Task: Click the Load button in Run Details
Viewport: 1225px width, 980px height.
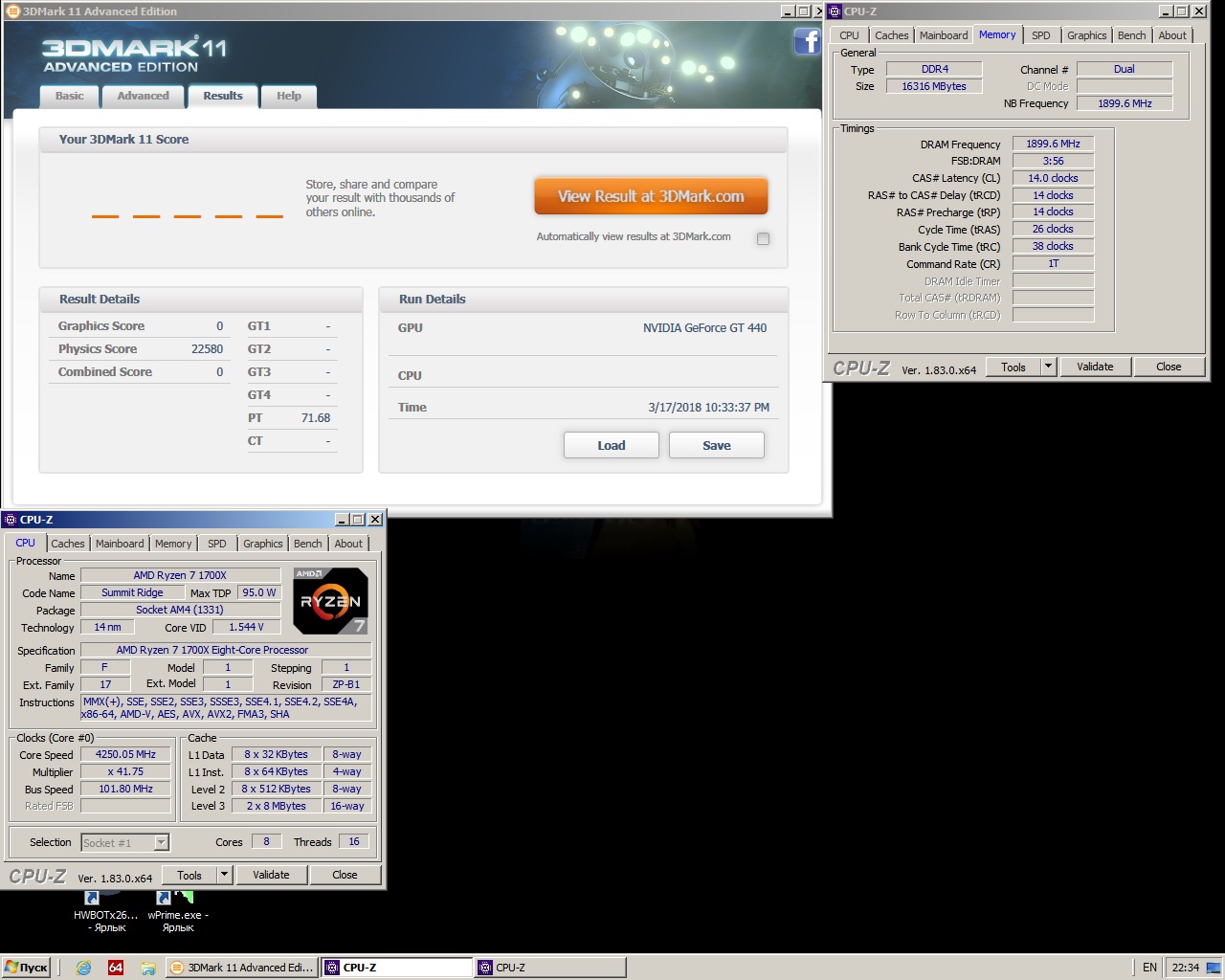Action: tap(612, 445)
